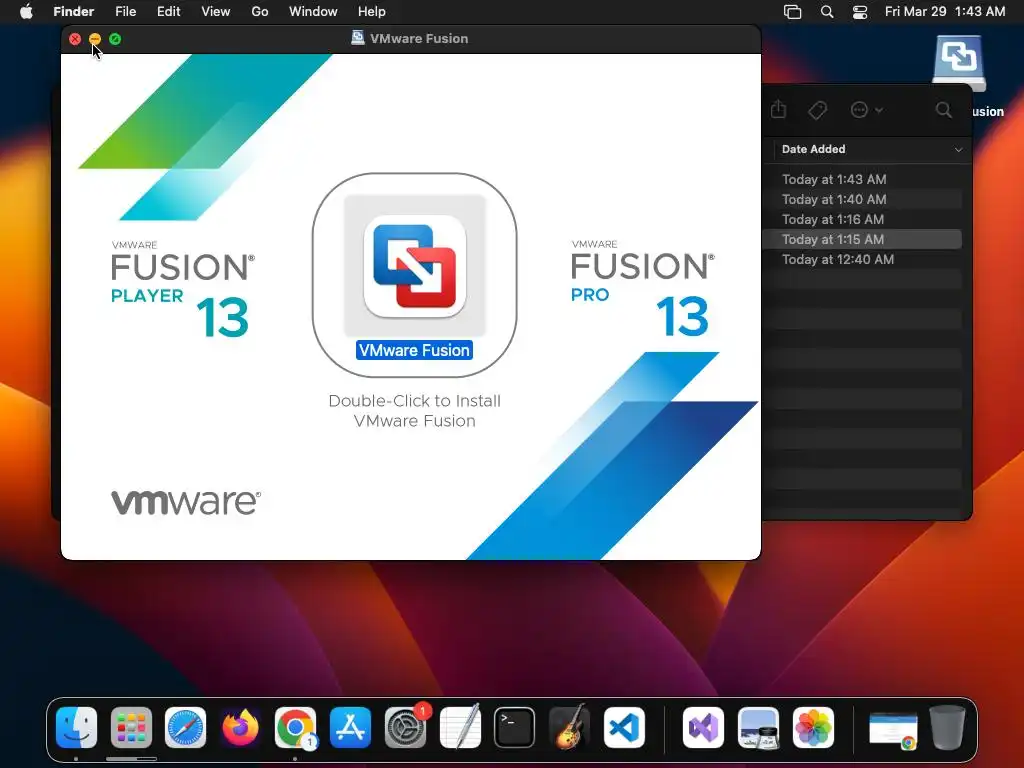Open Preview app in the Dock
The width and height of the screenshot is (1024, 768).
coord(758,727)
